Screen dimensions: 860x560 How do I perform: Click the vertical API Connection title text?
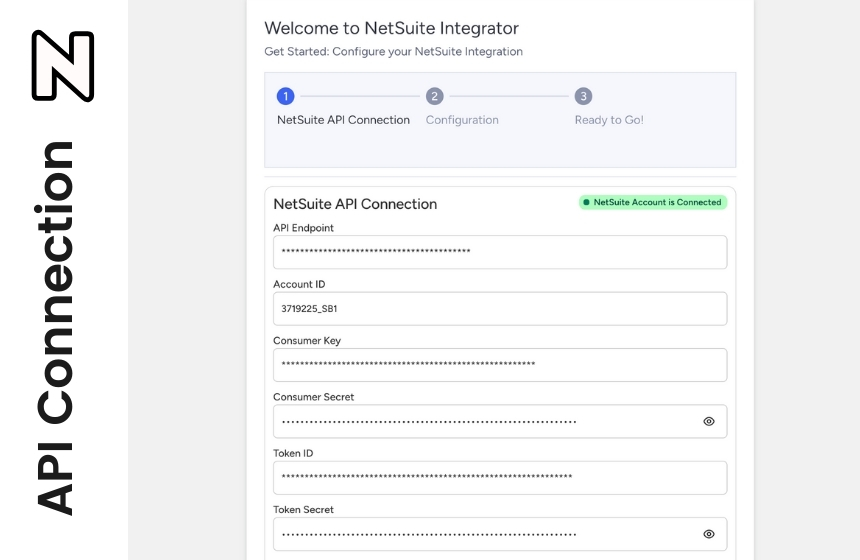pyautogui.click(x=55, y=328)
